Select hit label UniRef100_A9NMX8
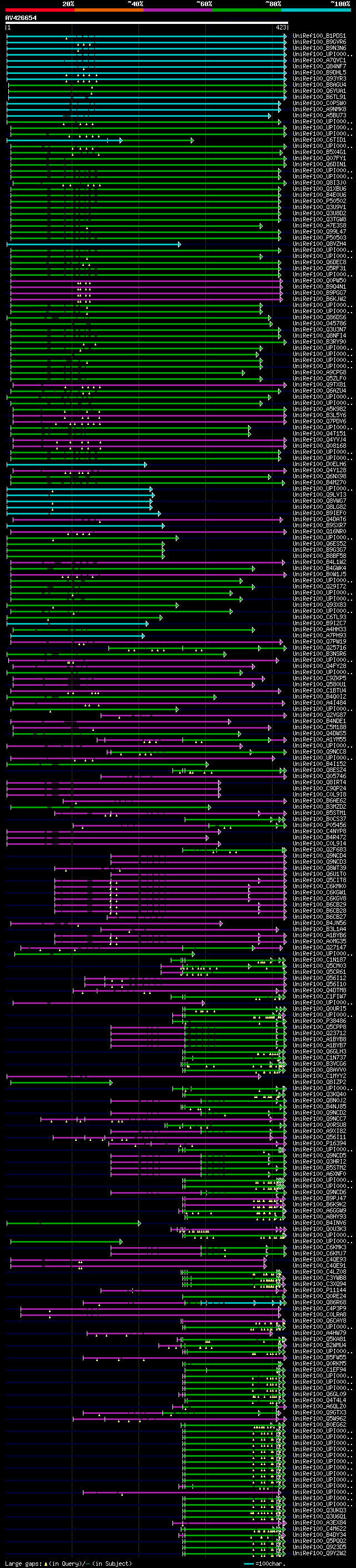356x1568 pixels. [x=319, y=109]
